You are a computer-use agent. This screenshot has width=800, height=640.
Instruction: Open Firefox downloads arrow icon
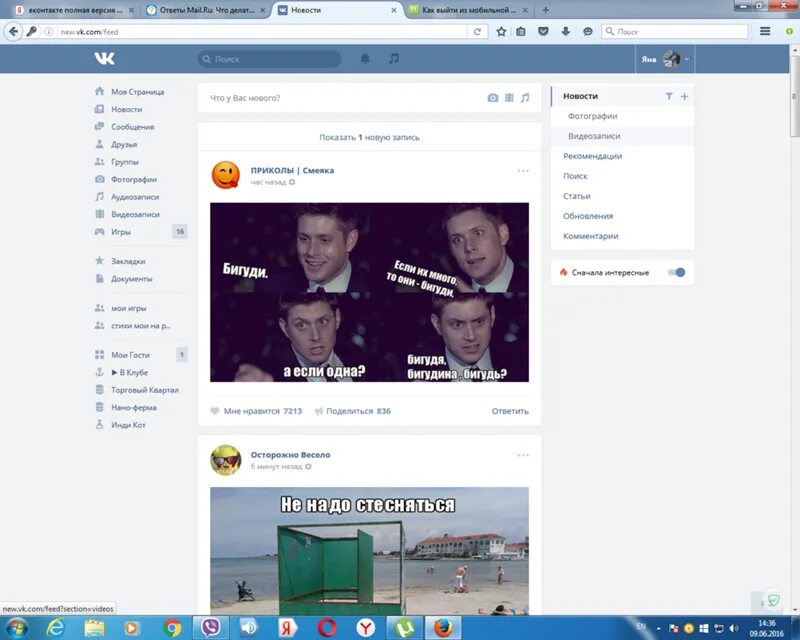(565, 32)
